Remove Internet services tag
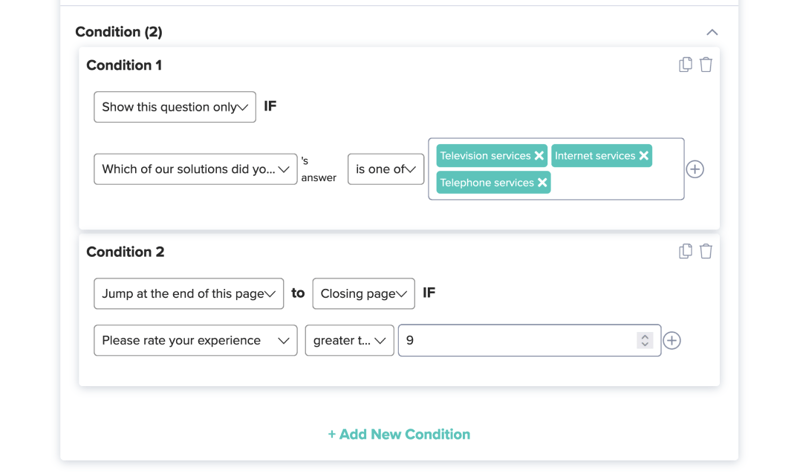The height and width of the screenshot is (476, 800). (644, 156)
